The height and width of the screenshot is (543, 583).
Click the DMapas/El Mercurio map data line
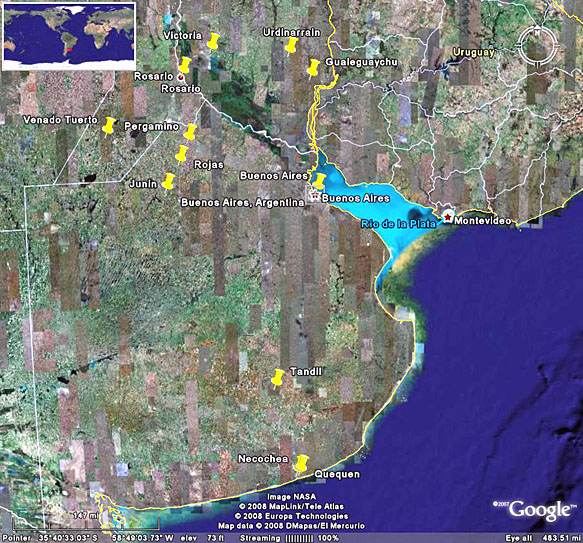pos(292,526)
